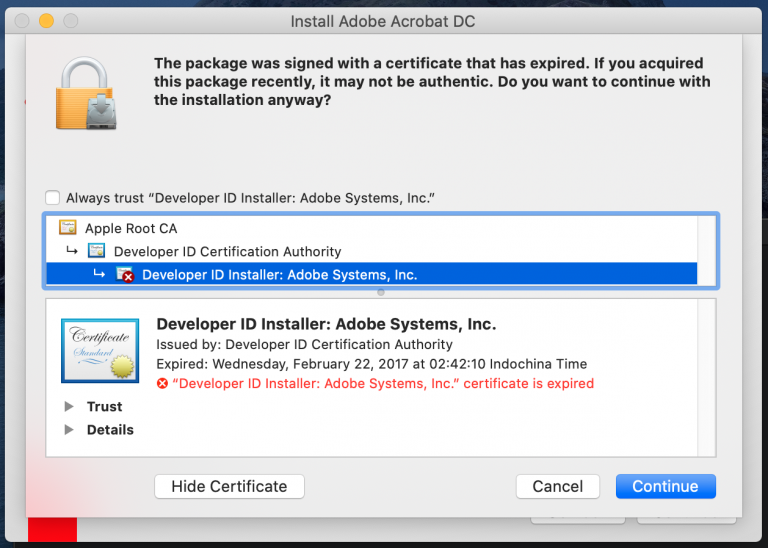Expand the Details section
This screenshot has height=548, width=768.
pyautogui.click(x=69, y=429)
